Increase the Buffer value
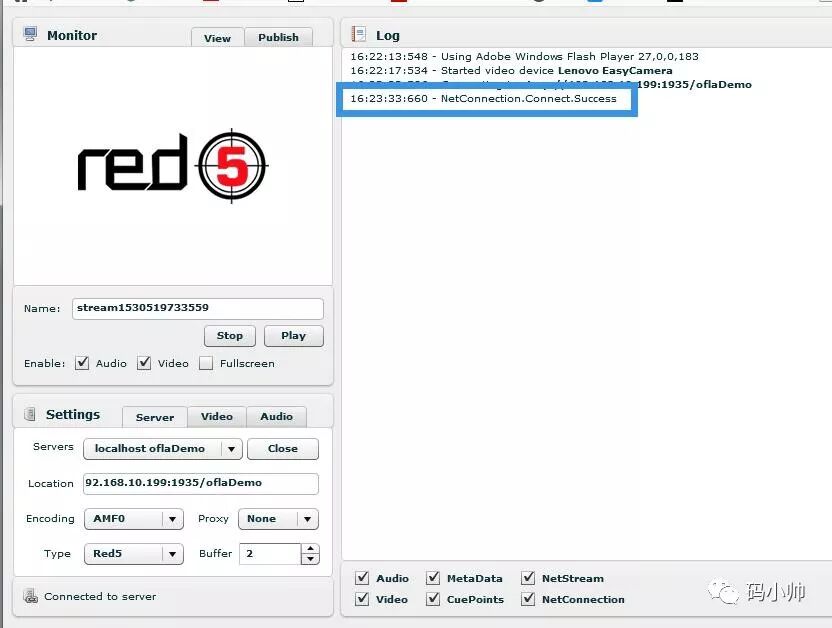Image resolution: width=832 pixels, height=628 pixels. pyautogui.click(x=310, y=548)
